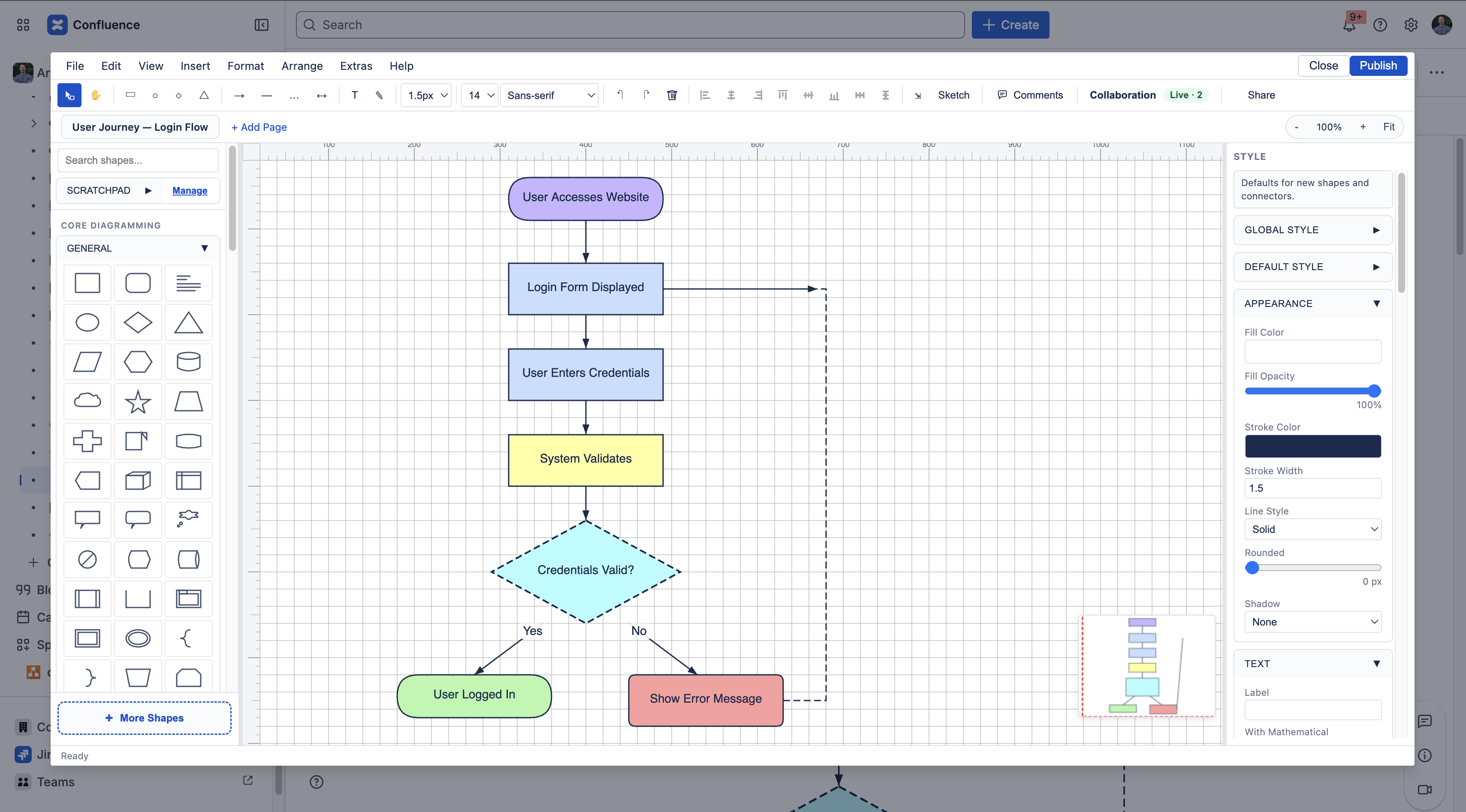
Task: Open the View menu
Action: click(x=151, y=66)
